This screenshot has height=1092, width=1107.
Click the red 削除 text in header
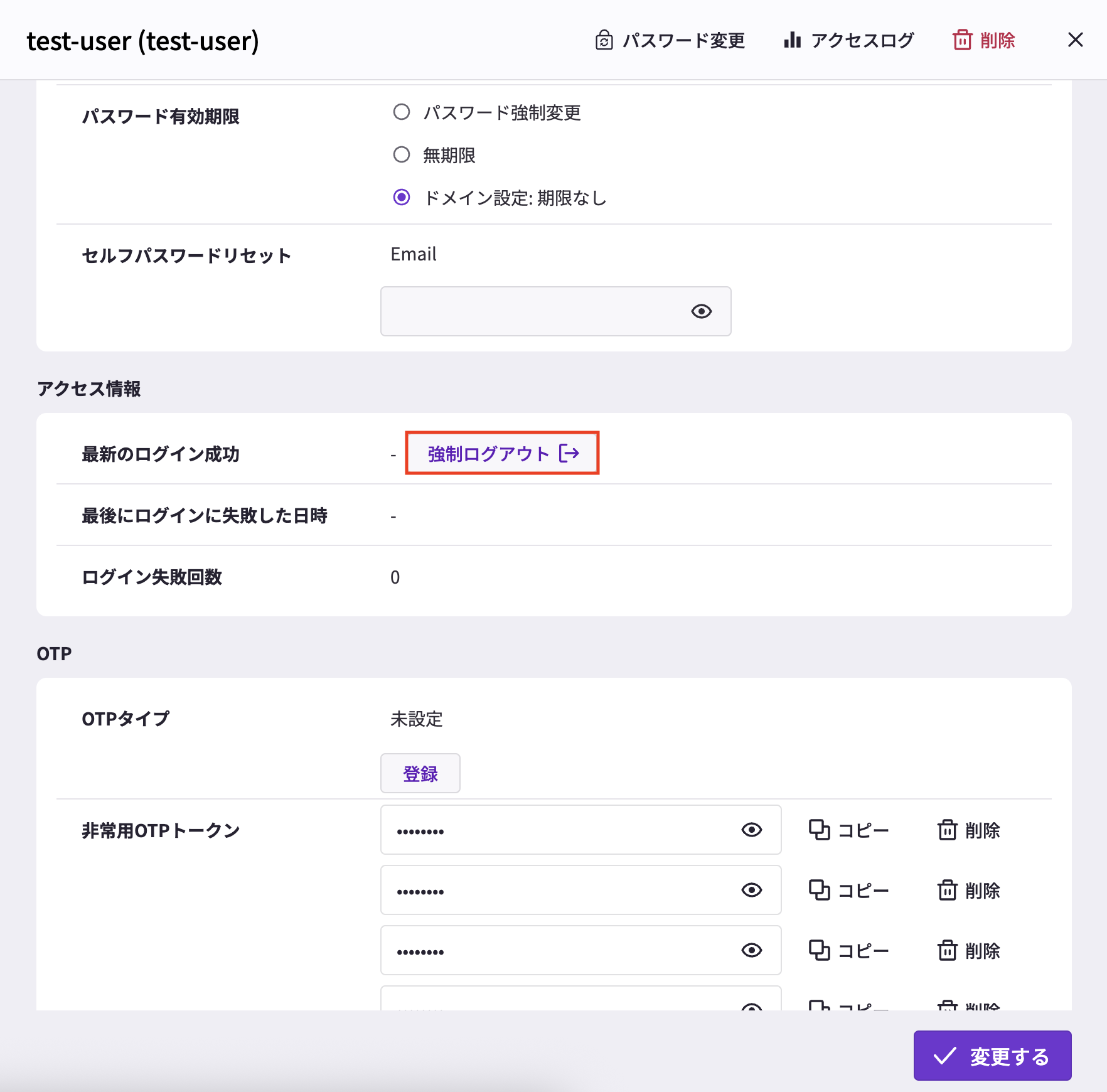(997, 40)
